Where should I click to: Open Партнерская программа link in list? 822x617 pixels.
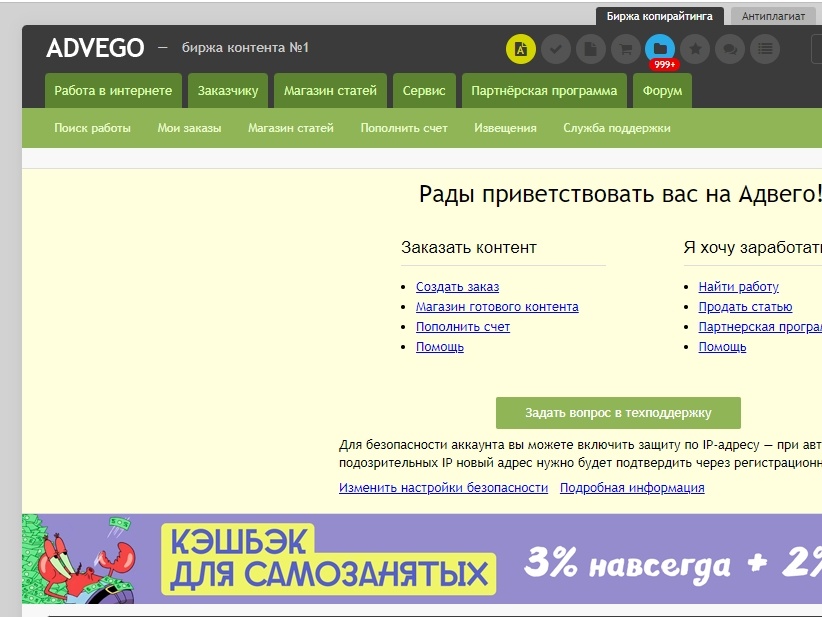click(x=760, y=327)
